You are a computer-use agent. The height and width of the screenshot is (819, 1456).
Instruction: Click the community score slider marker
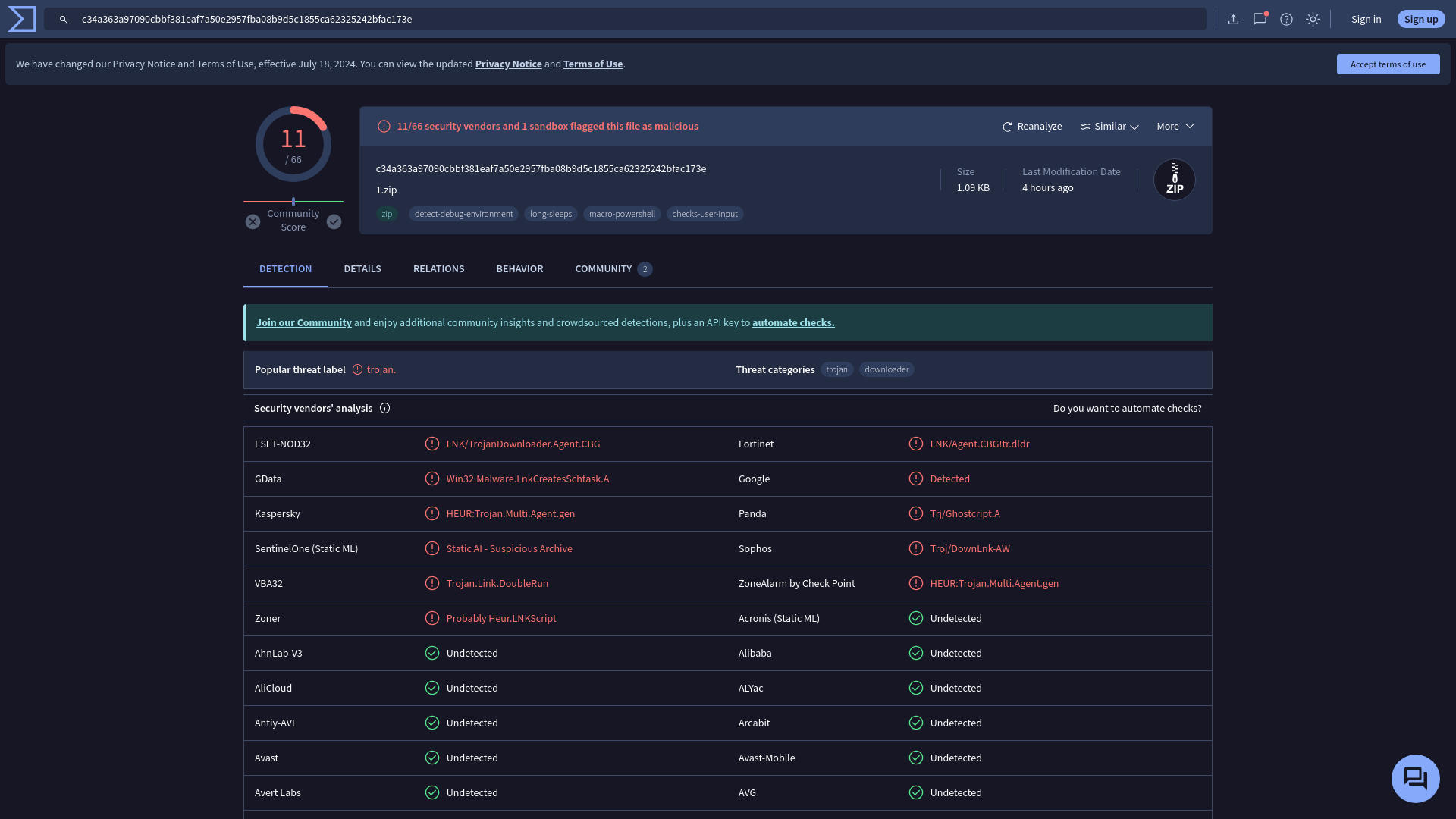click(x=293, y=202)
